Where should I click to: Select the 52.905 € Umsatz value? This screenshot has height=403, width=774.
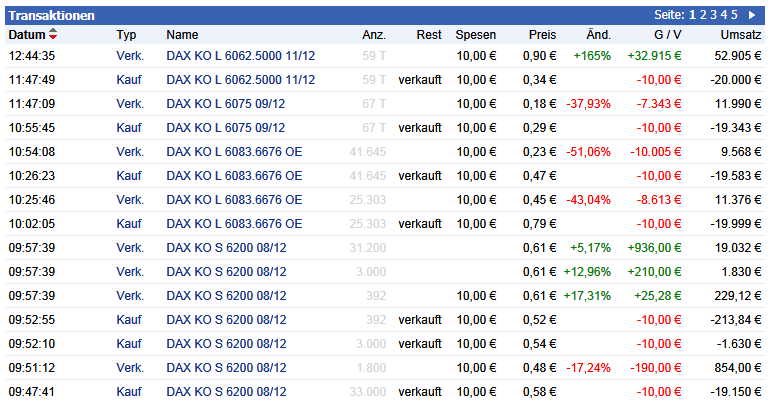coord(737,56)
